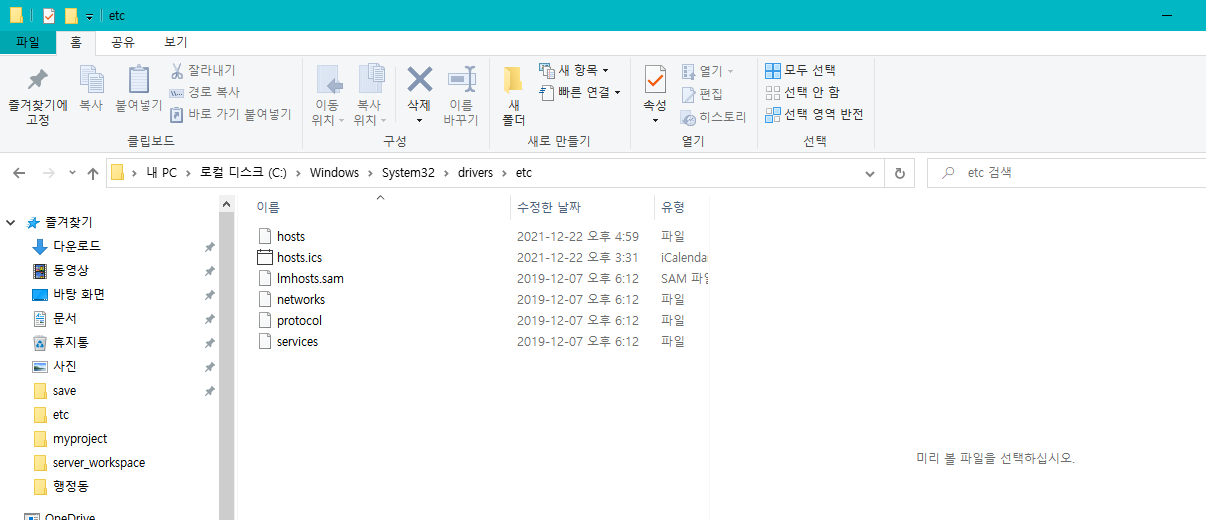The height and width of the screenshot is (520, 1206).
Task: Click 이름 바꾸기 (Rename) icon
Action: point(461,79)
